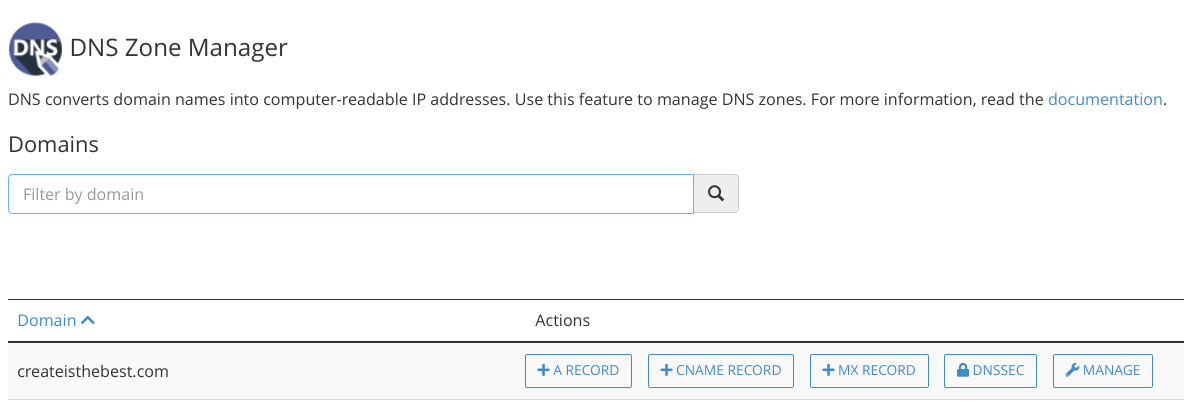This screenshot has height=402, width=1184.
Task: Click the plus icon on A RECORD
Action: pos(543,371)
